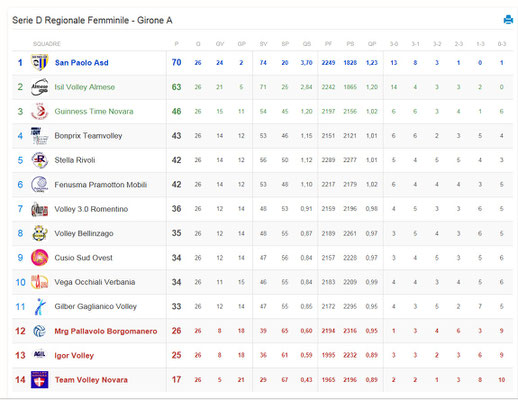Click the Volley 3.0 Romentino team logo

point(39,209)
